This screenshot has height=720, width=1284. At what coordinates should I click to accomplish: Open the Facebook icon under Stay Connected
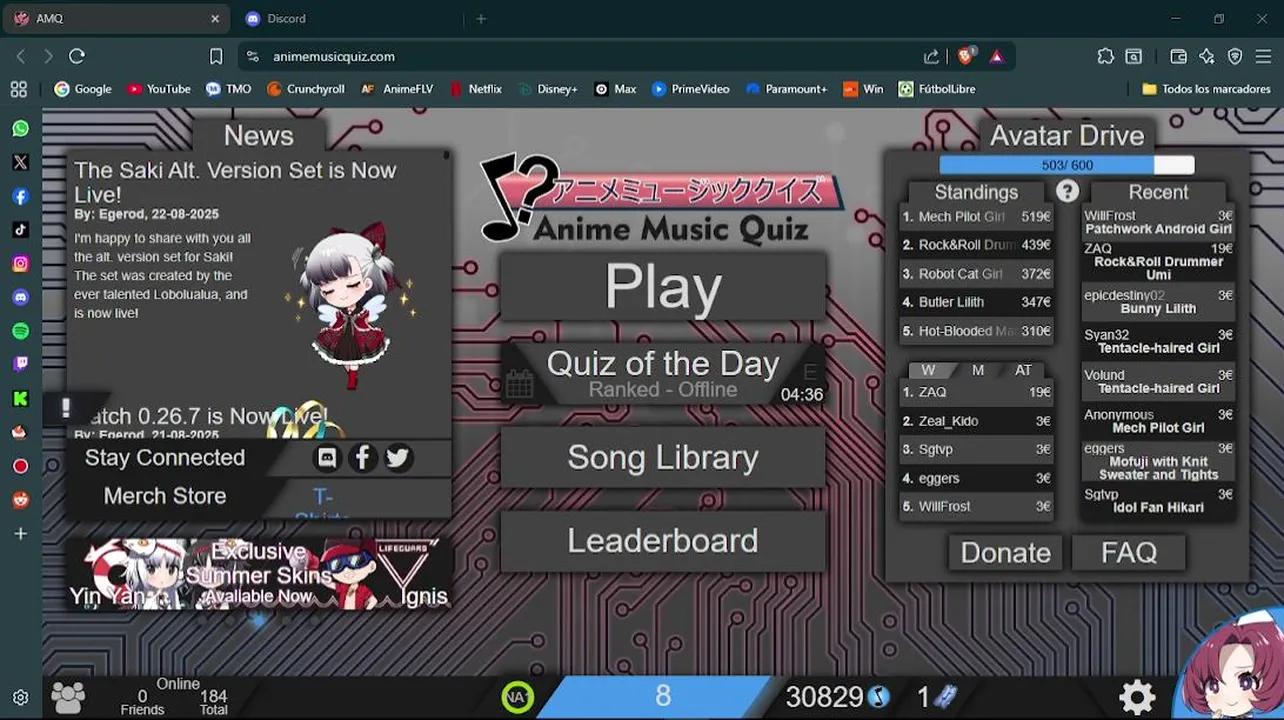pos(362,457)
